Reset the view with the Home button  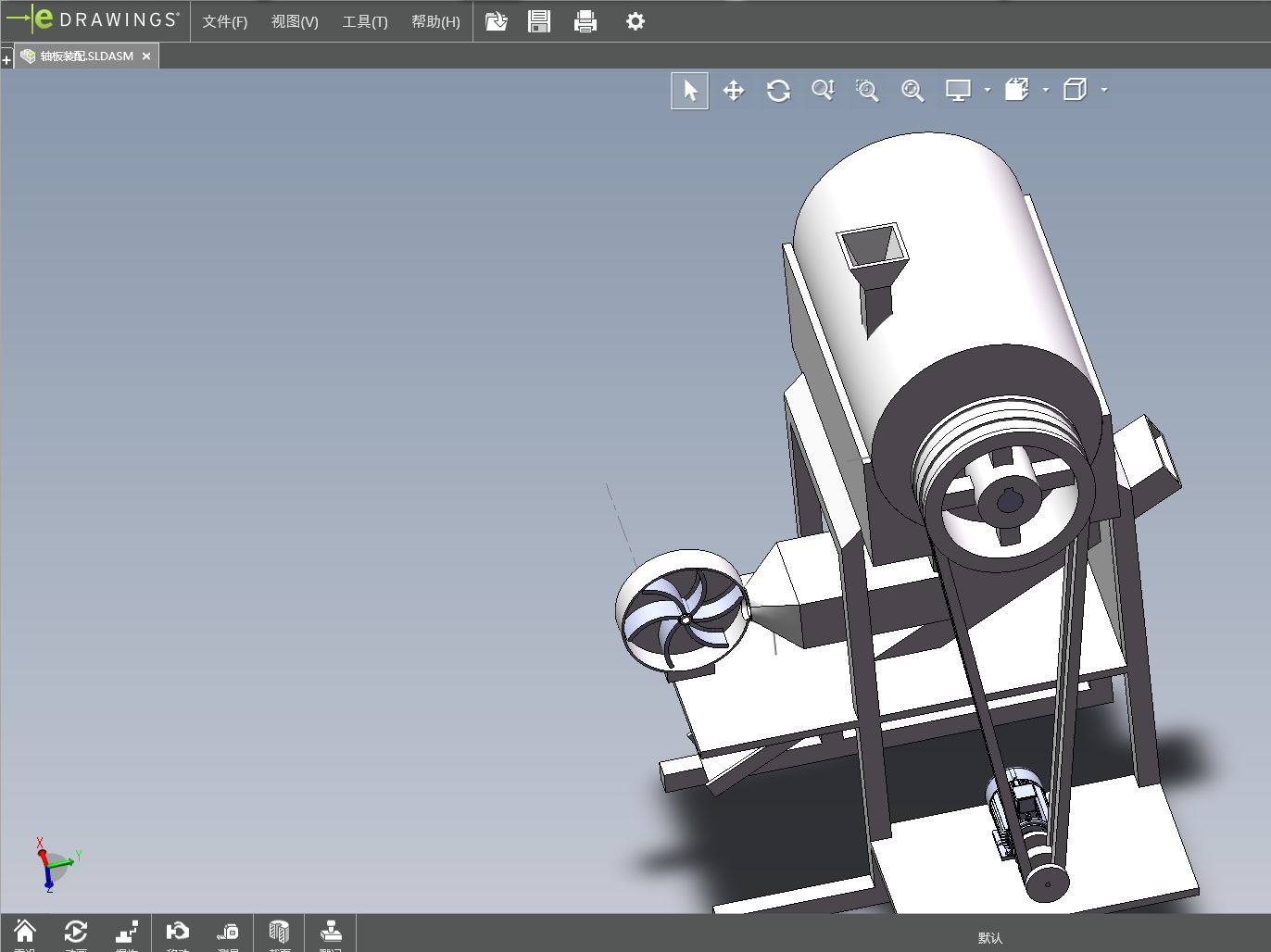(x=25, y=932)
